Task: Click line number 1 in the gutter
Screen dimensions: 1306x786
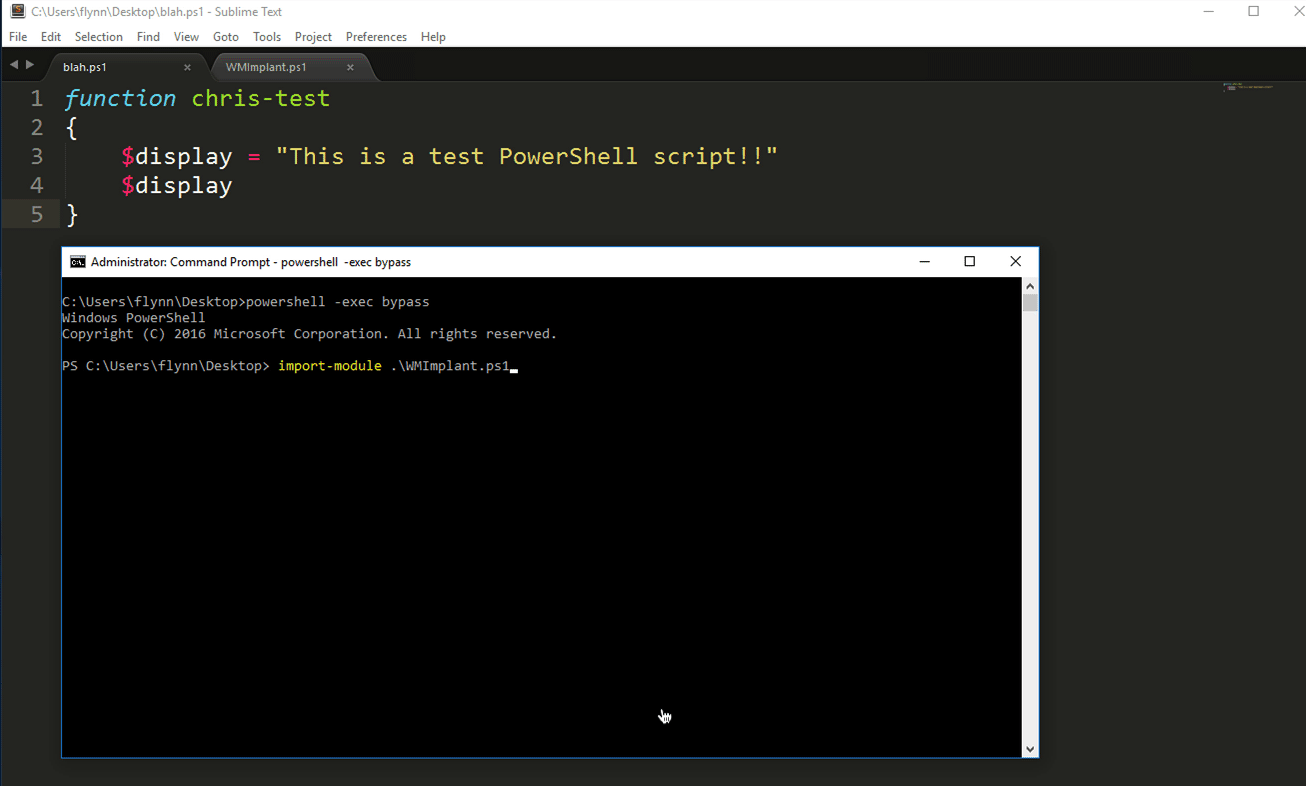Action: click(x=36, y=99)
